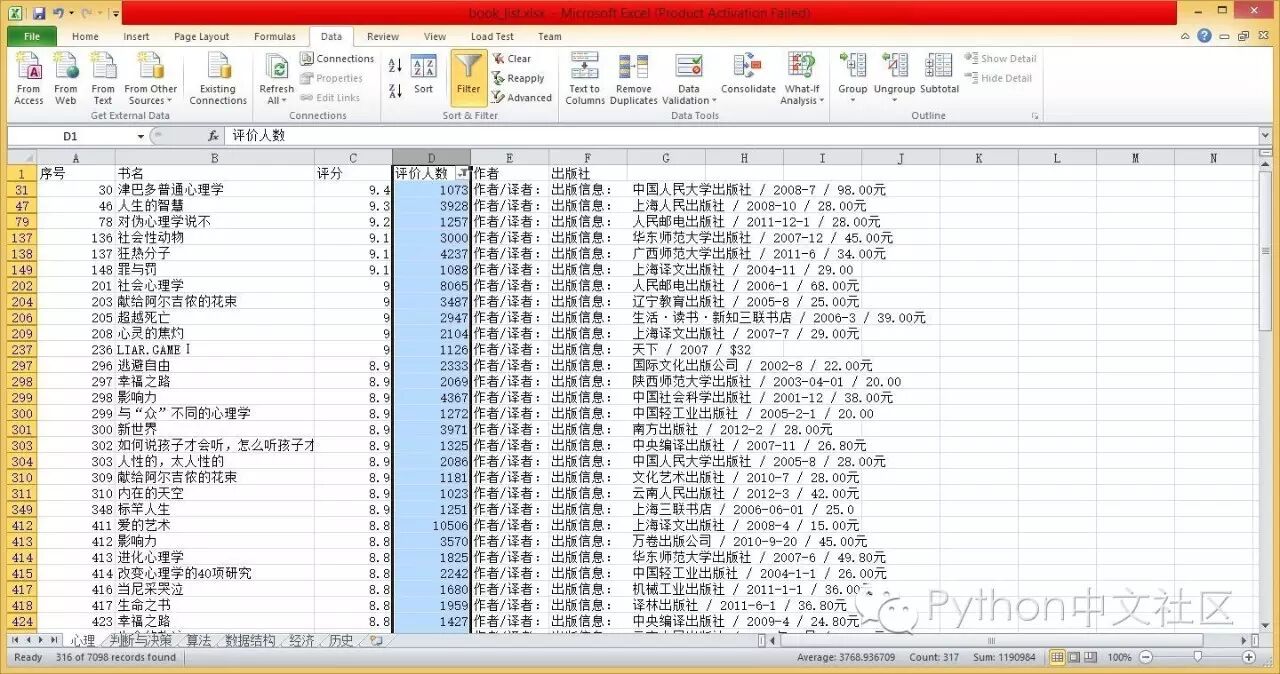This screenshot has width=1280, height=674.
Task: Switch to the Team tab
Action: point(550,37)
